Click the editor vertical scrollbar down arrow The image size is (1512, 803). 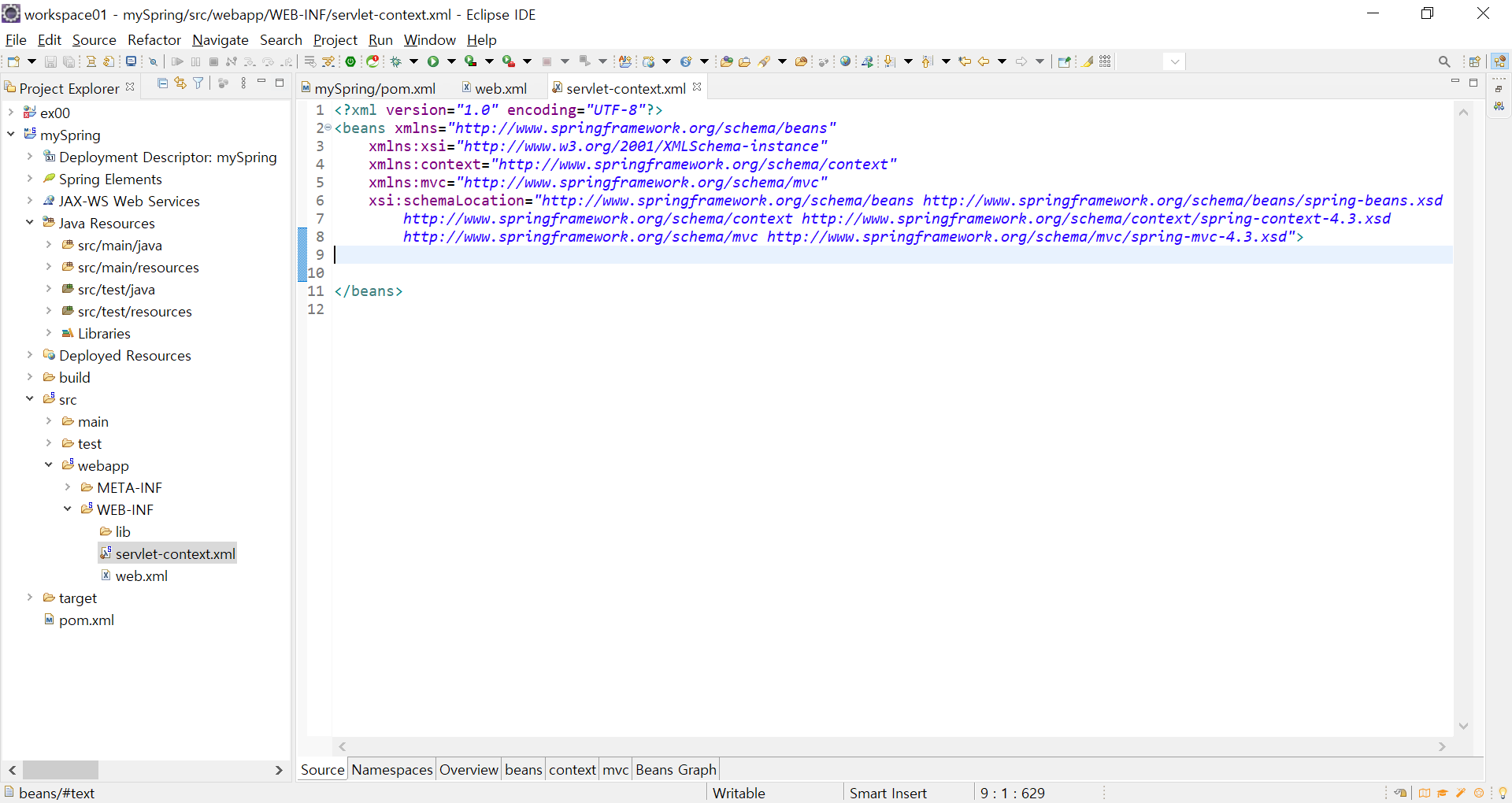coord(1464,726)
